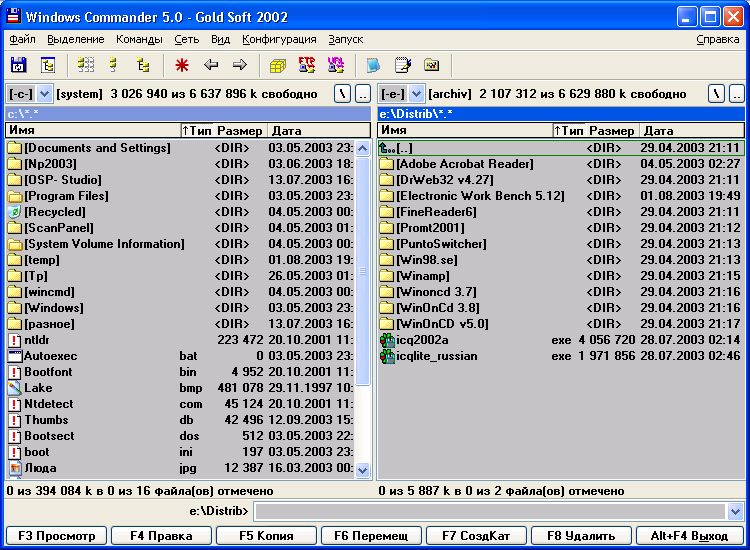Open the Справка menu
Image resolution: width=750 pixels, height=550 pixels.
tap(717, 39)
